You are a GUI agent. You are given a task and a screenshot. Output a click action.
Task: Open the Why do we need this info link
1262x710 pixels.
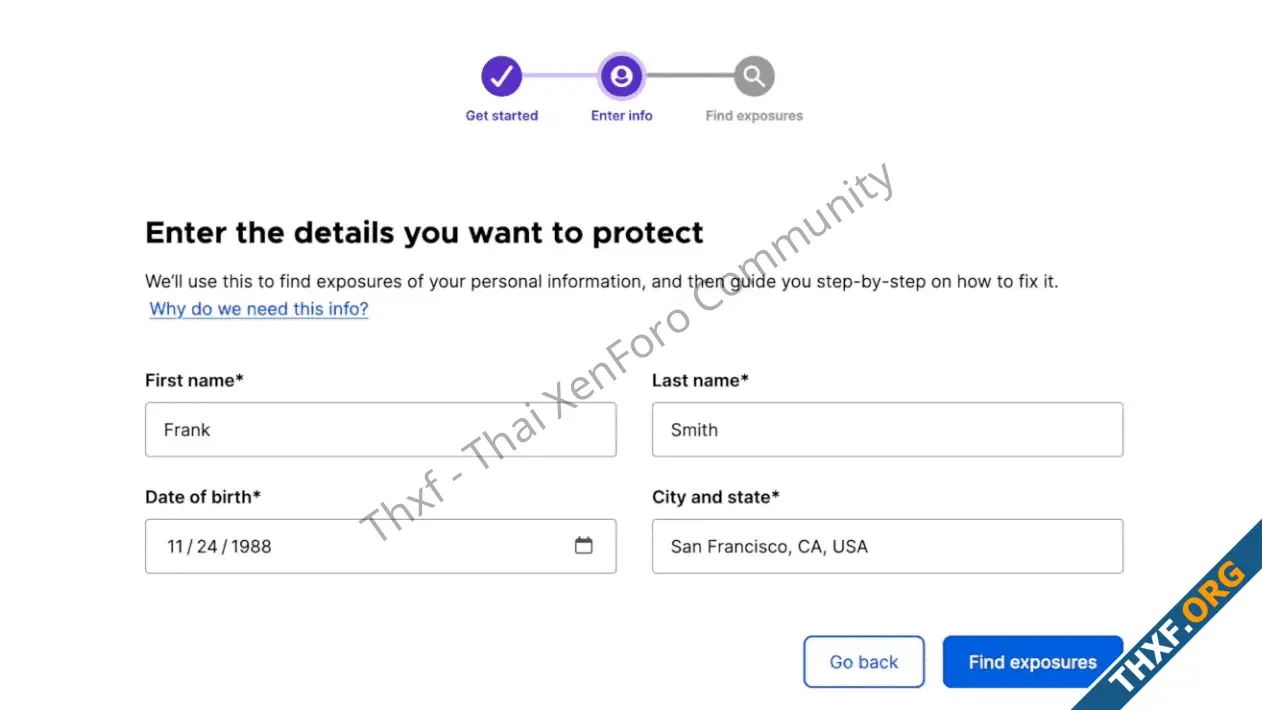click(259, 309)
